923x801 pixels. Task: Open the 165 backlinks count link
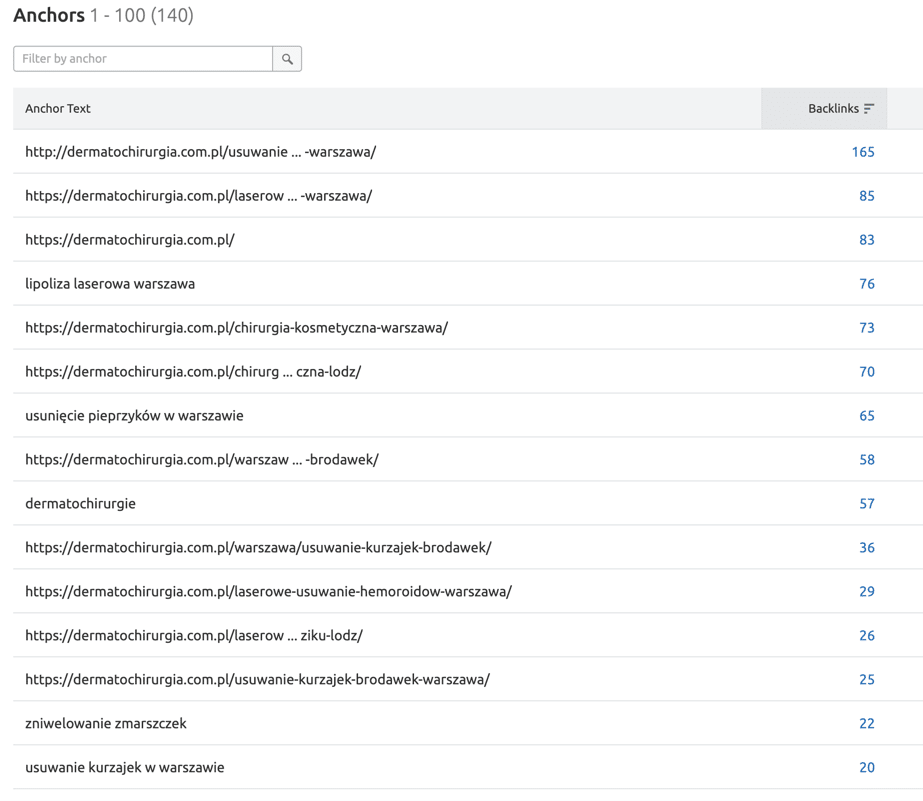click(862, 152)
